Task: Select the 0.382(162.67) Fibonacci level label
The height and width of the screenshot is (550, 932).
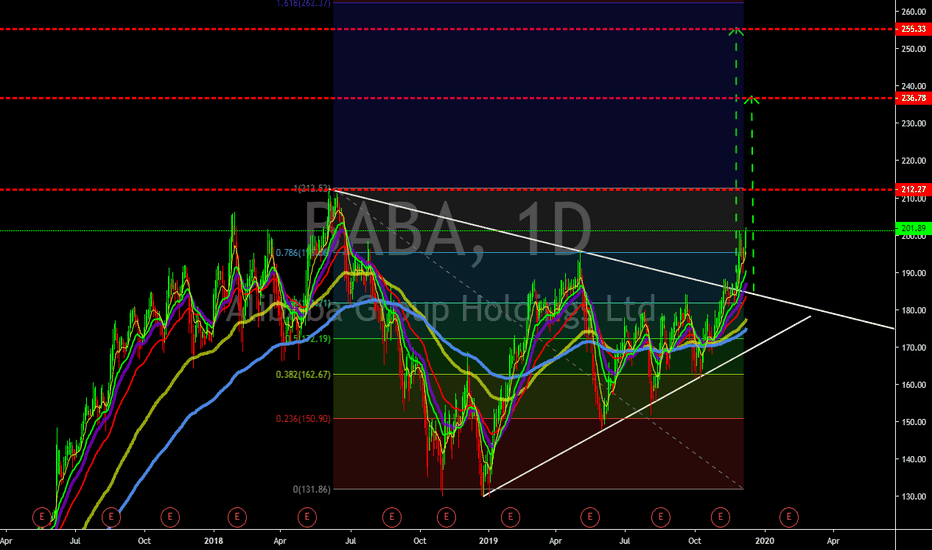Action: (x=303, y=375)
